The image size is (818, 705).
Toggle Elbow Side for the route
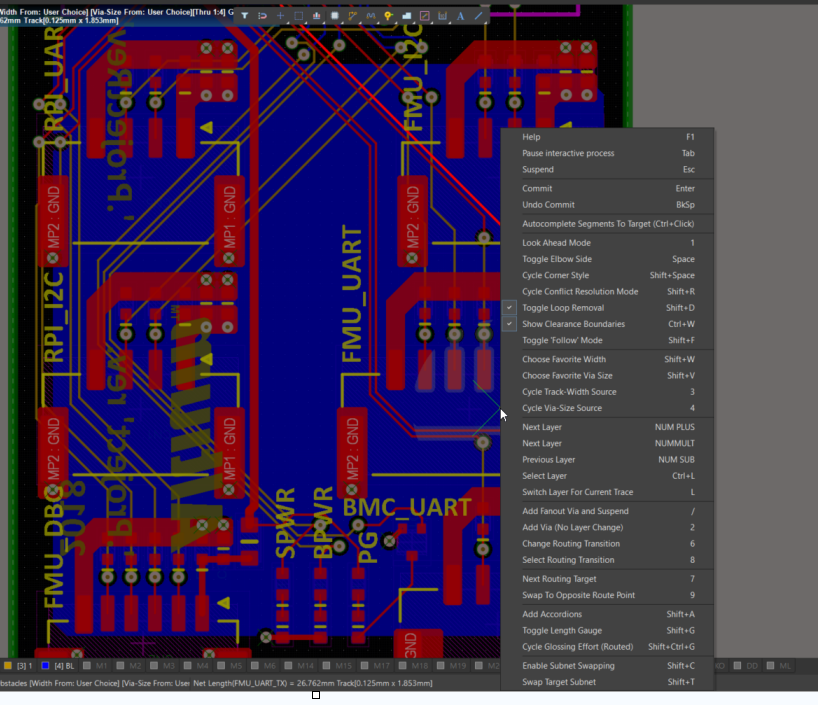[563, 259]
